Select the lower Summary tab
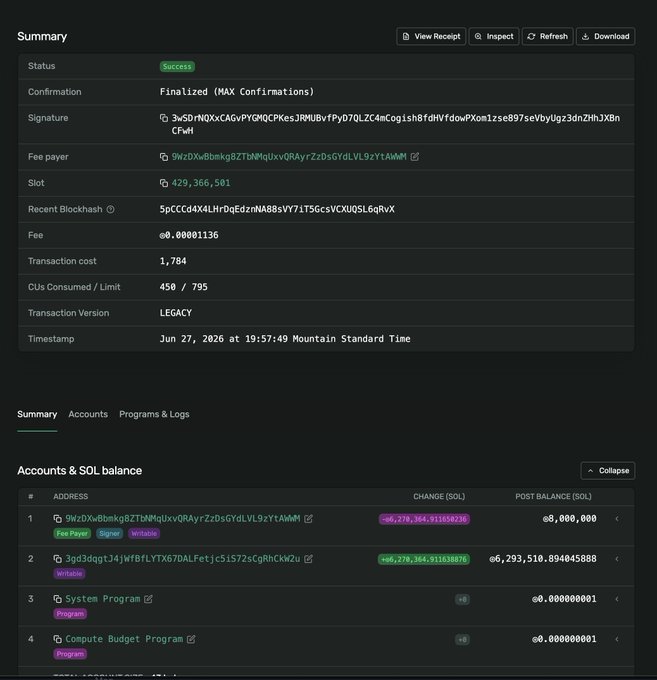657x680 pixels. tap(37, 414)
